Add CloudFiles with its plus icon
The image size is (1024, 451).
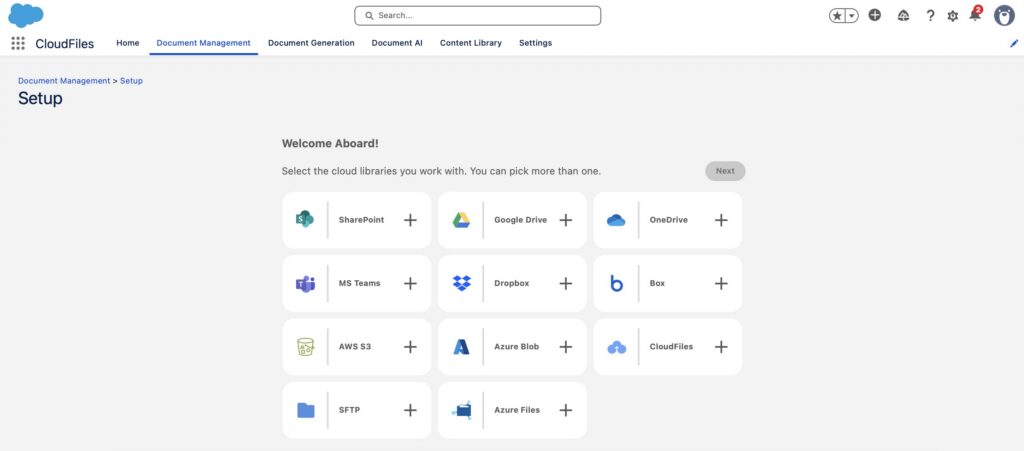click(721, 347)
